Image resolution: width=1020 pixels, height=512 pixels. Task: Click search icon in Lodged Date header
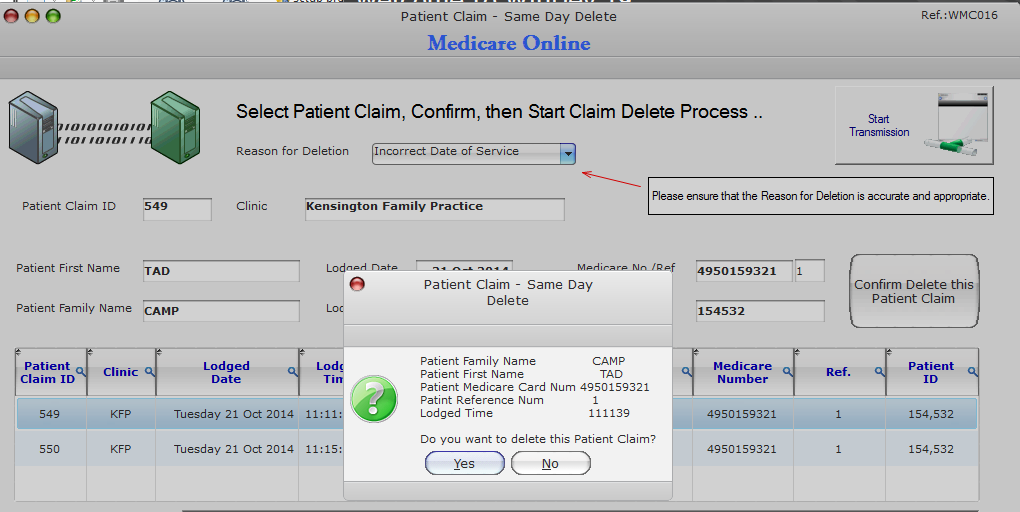tap(293, 371)
